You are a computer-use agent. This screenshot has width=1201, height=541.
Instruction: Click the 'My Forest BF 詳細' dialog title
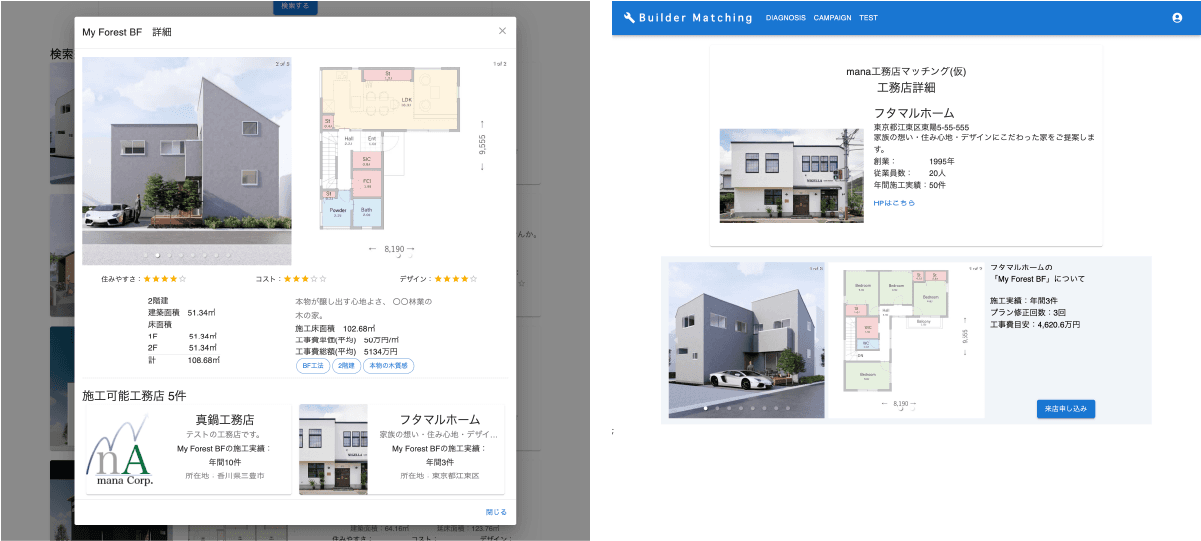tap(127, 32)
